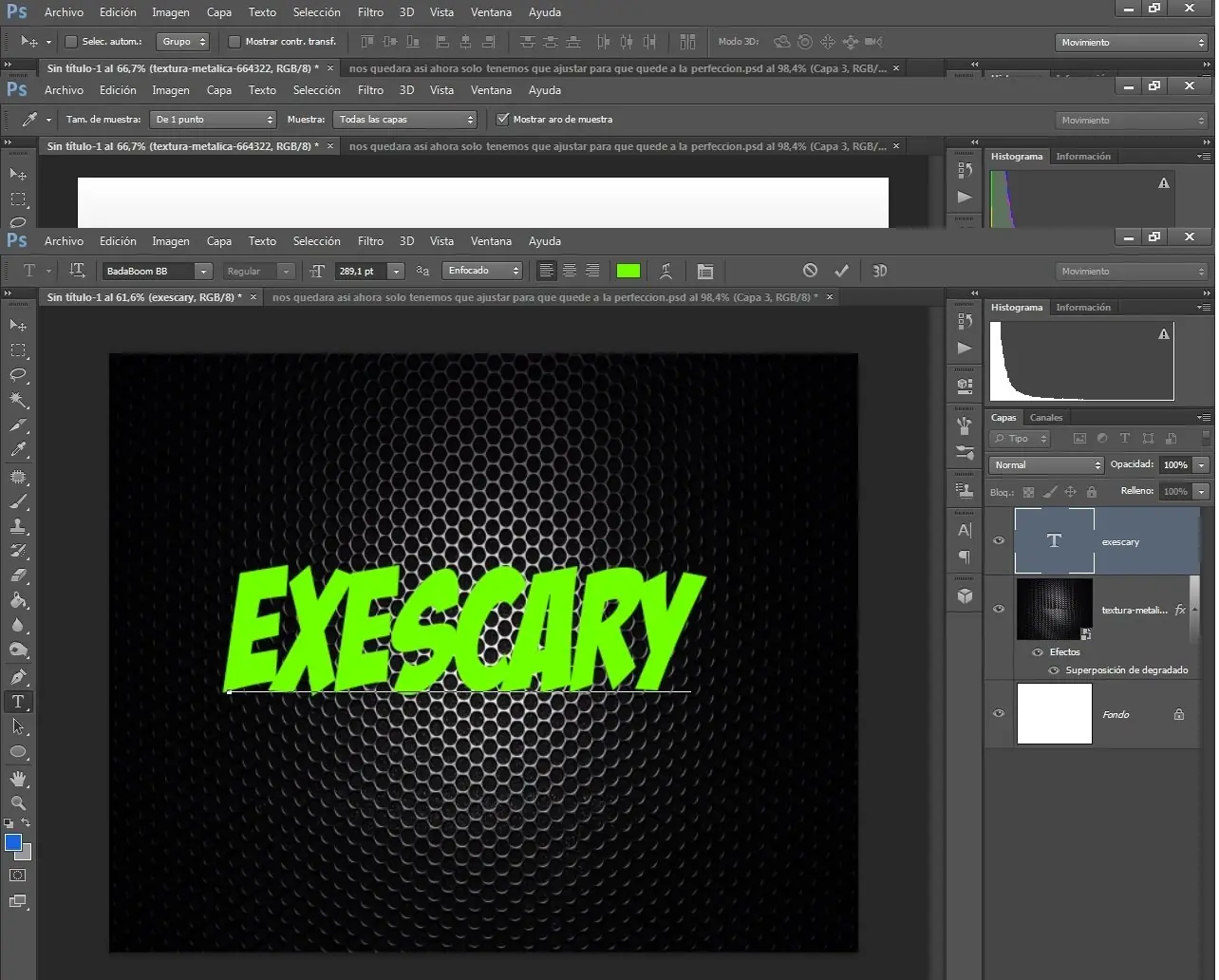
Task: Hide the textura-metalica layer
Action: (999, 610)
